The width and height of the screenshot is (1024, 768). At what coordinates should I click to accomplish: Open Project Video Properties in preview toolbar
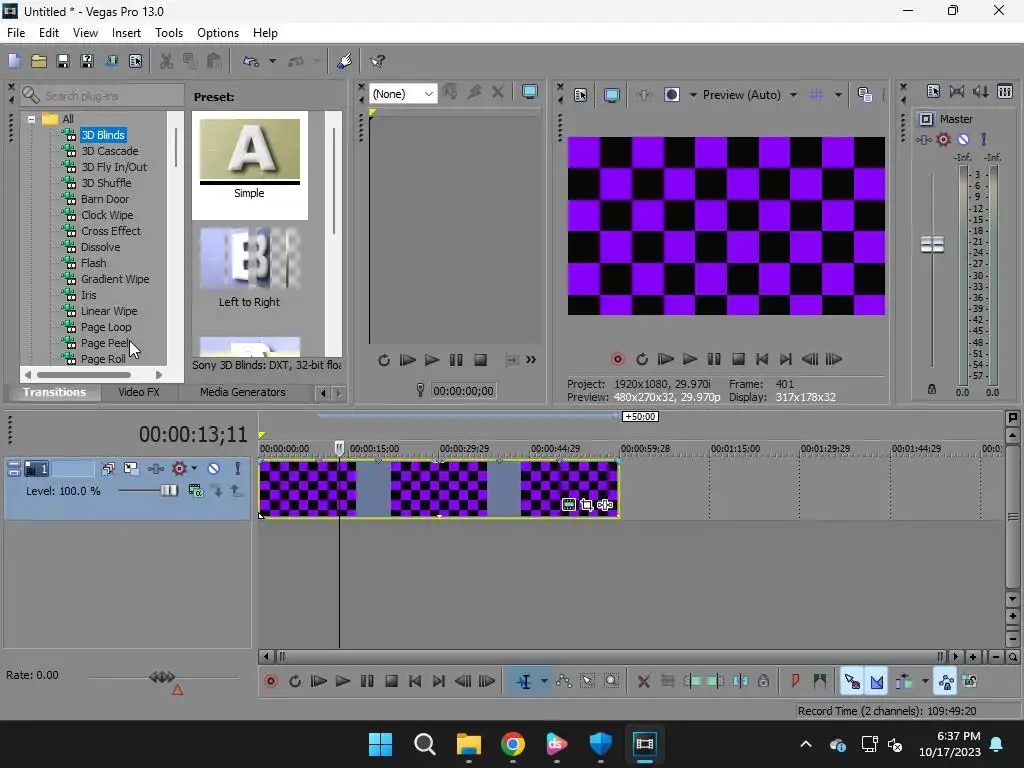581,95
